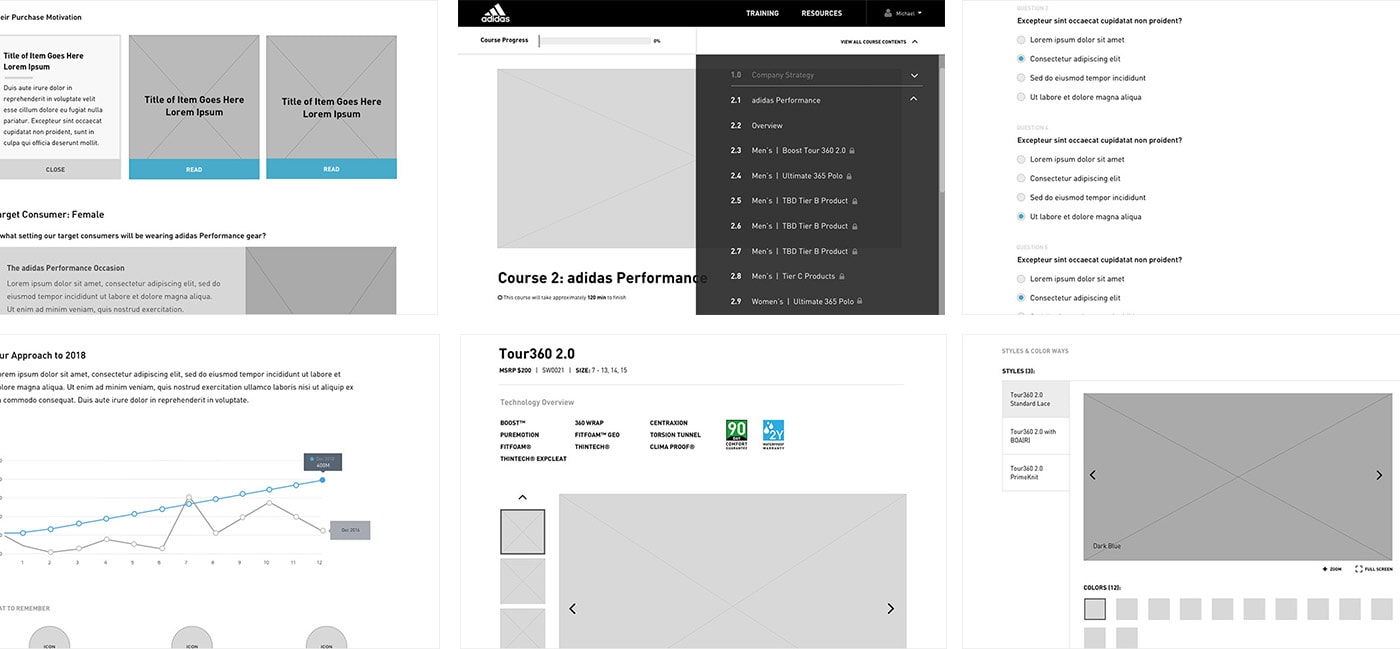The image size is (1400, 649).
Task: Go to next image in Tour360 2.0 gallery
Action: pyautogui.click(x=890, y=608)
